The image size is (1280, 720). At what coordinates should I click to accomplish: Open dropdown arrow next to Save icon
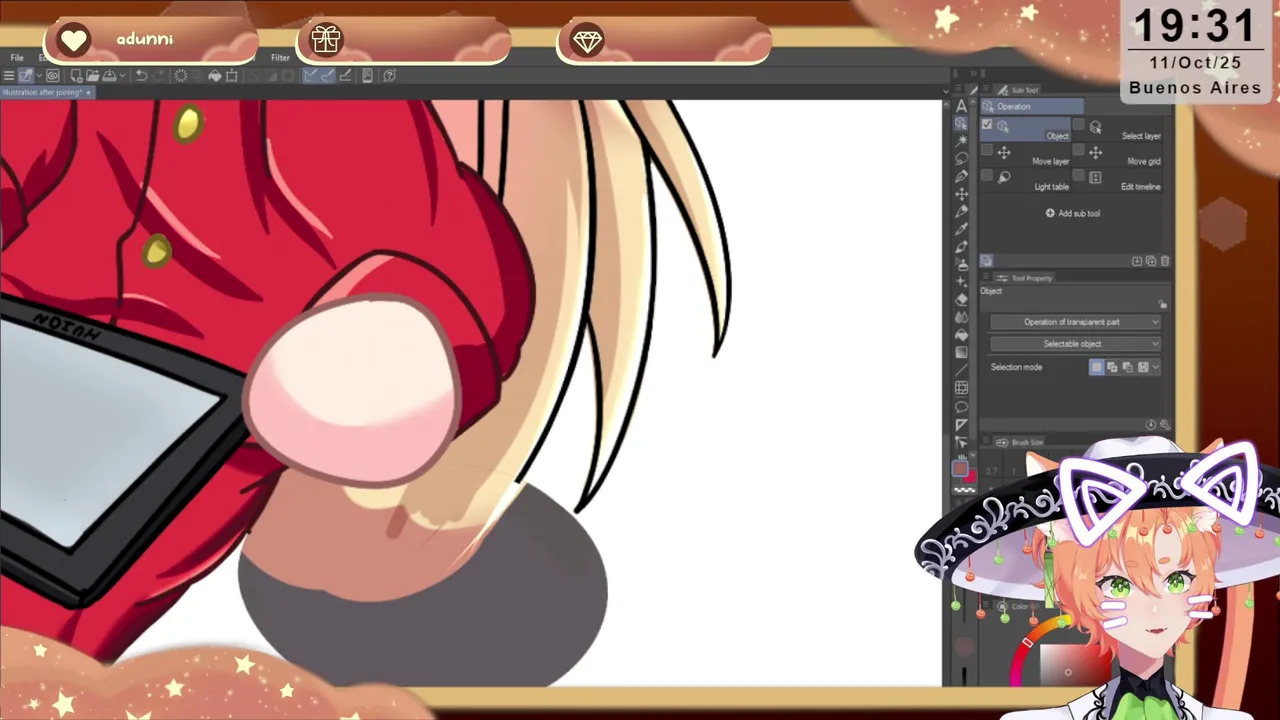[x=123, y=76]
